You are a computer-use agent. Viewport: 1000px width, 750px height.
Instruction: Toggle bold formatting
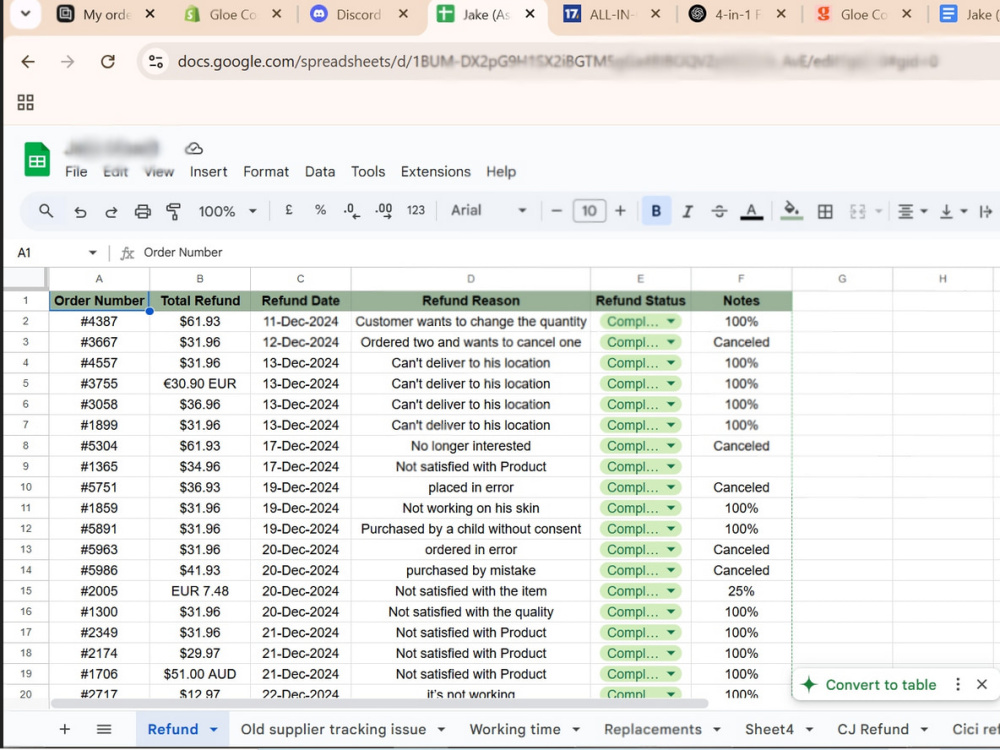pos(656,211)
